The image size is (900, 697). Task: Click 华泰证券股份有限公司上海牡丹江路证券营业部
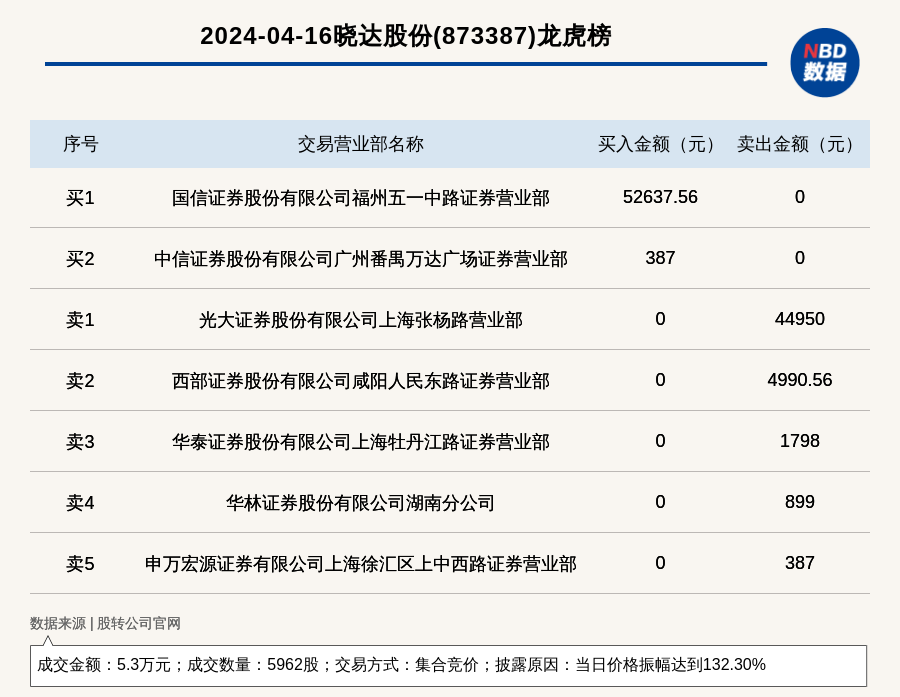coord(360,442)
